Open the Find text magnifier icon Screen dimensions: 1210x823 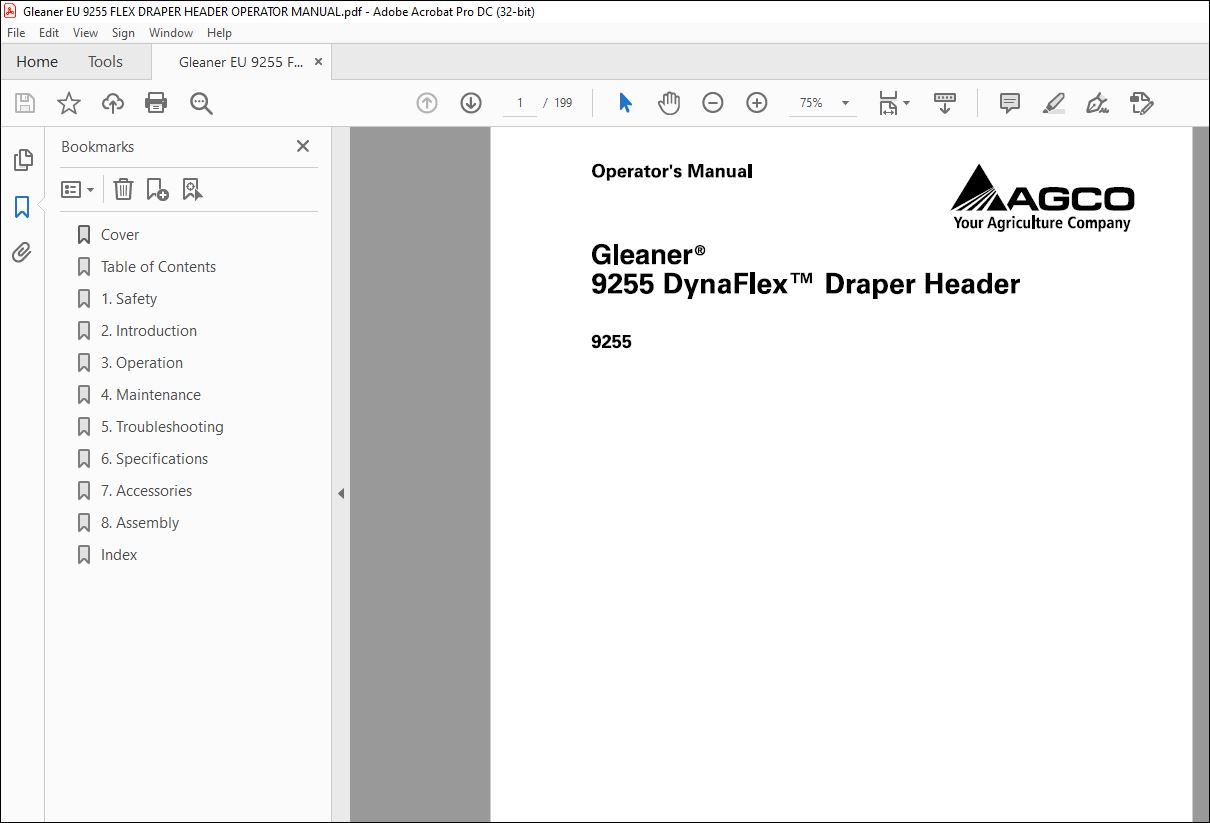pyautogui.click(x=201, y=103)
